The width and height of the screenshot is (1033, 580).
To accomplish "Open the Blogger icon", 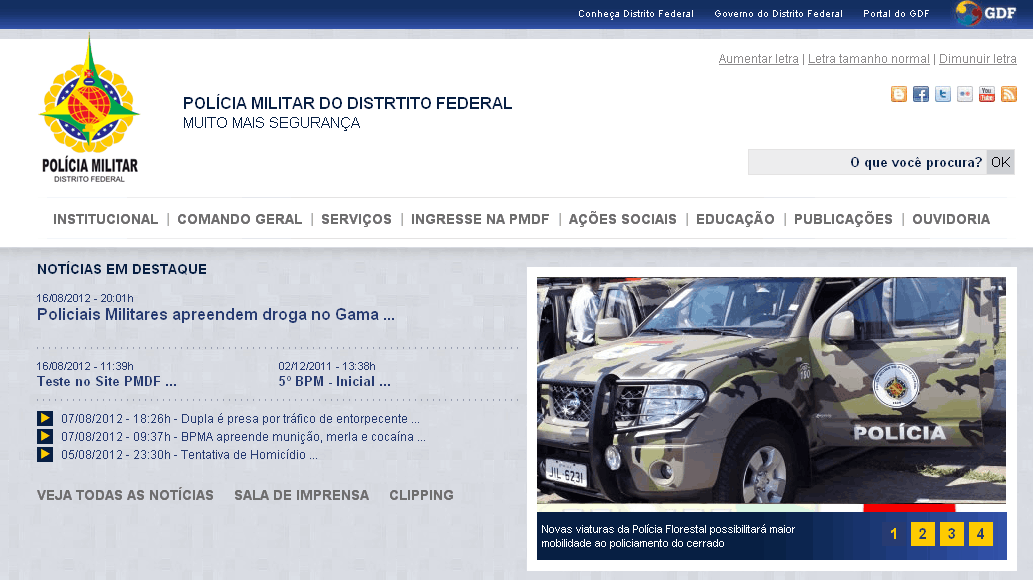I will 898,94.
